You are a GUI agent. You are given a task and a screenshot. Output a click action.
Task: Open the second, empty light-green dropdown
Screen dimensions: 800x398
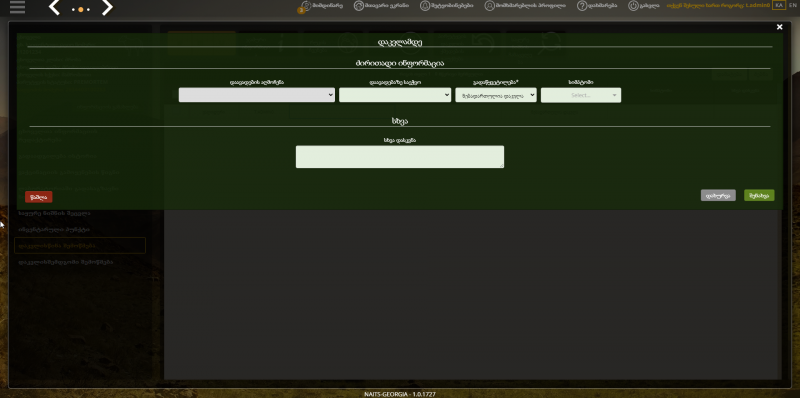(x=395, y=95)
